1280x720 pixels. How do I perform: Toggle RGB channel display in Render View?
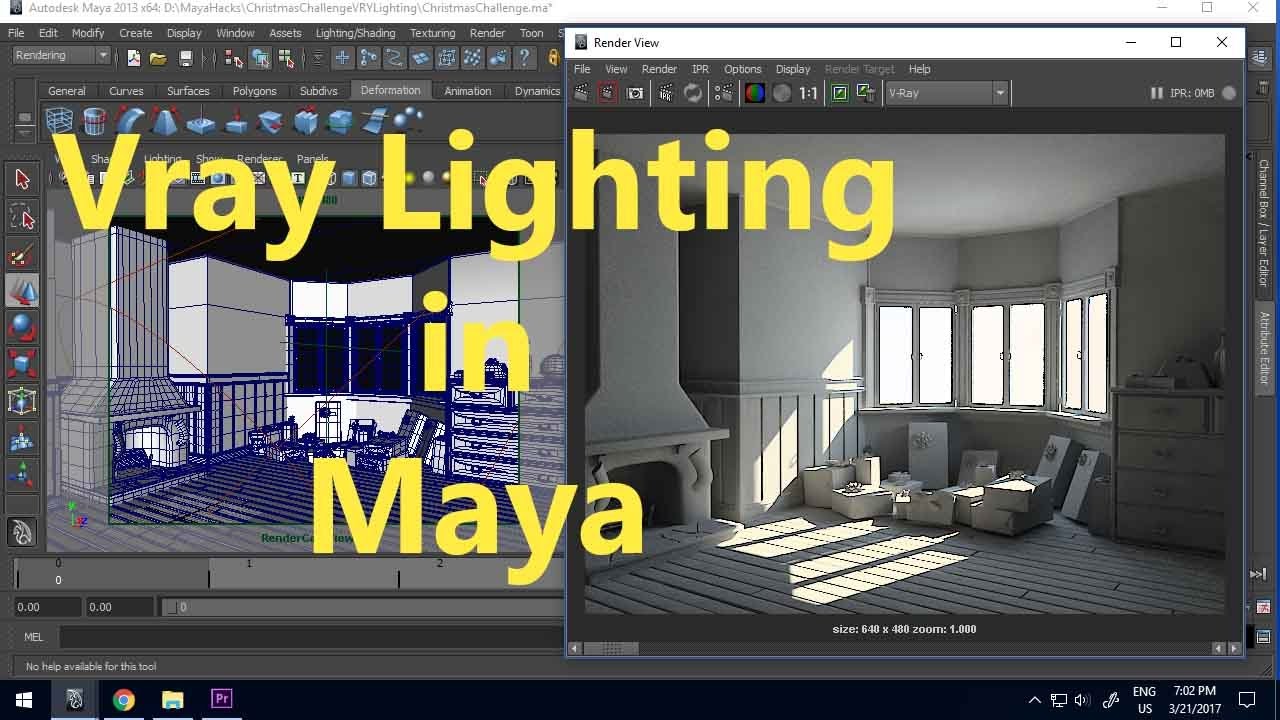[x=755, y=93]
